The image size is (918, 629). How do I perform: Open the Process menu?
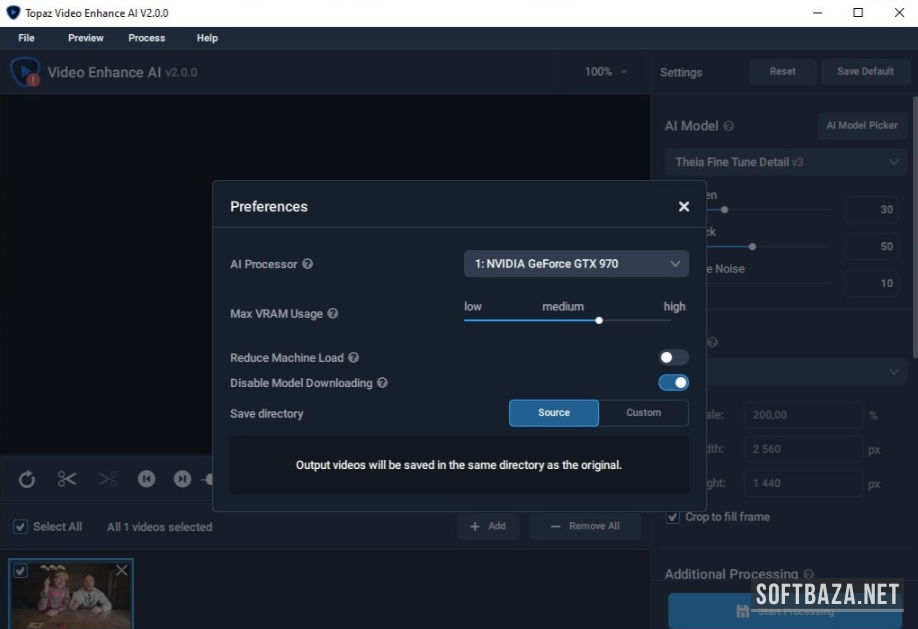tap(147, 38)
